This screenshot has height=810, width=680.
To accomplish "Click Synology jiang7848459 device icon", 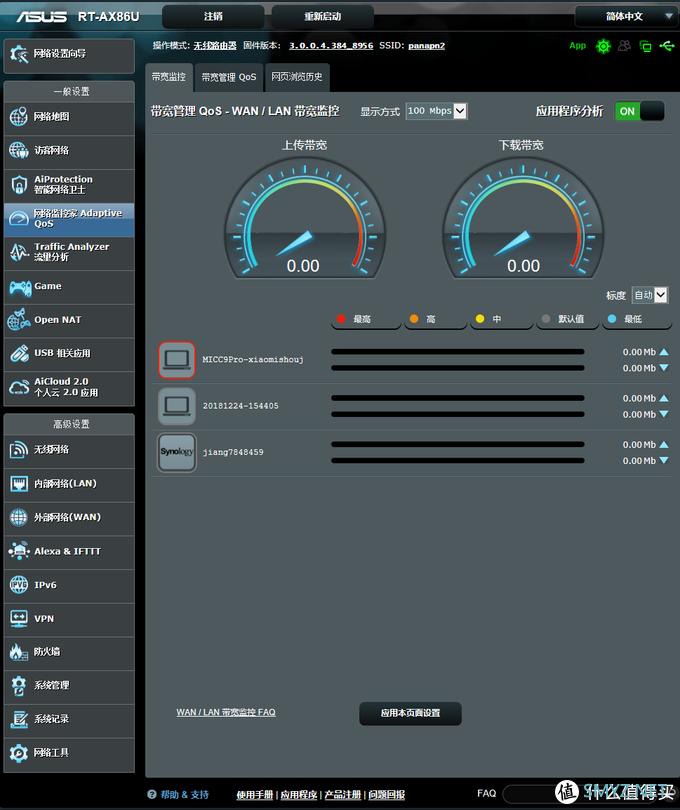I will click(177, 453).
